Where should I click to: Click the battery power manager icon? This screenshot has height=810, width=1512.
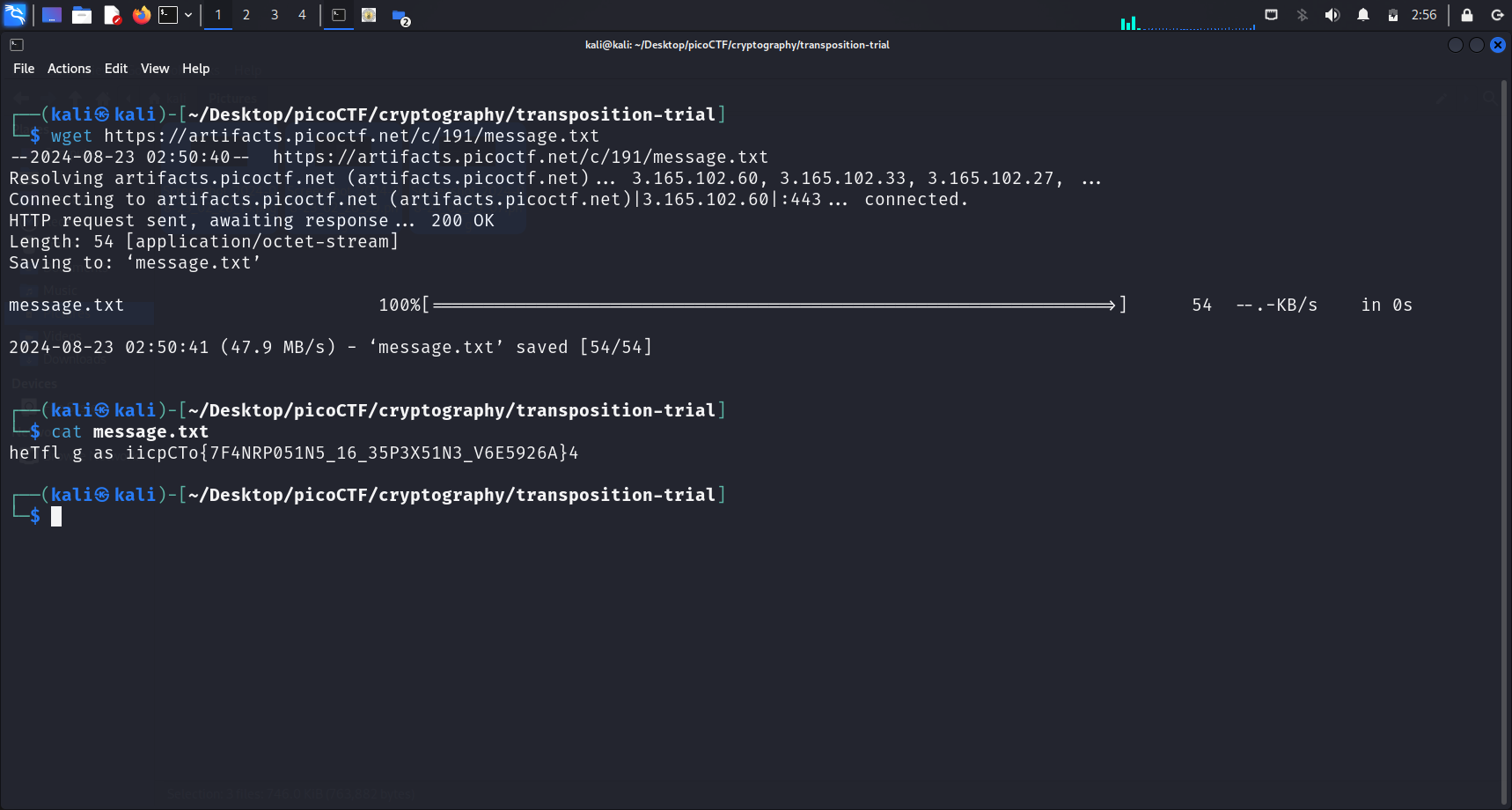click(1393, 15)
